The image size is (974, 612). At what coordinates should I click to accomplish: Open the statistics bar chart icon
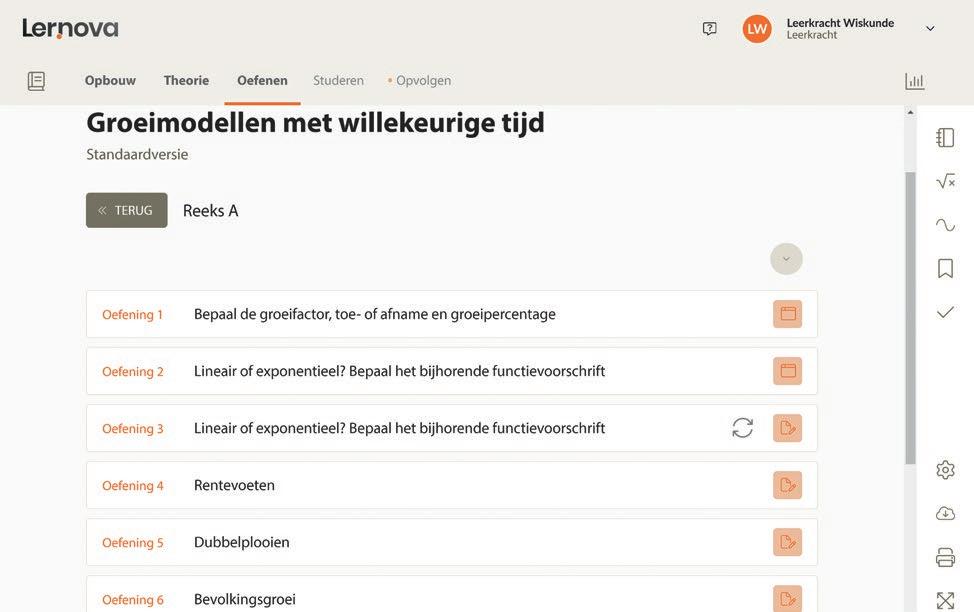(x=914, y=81)
